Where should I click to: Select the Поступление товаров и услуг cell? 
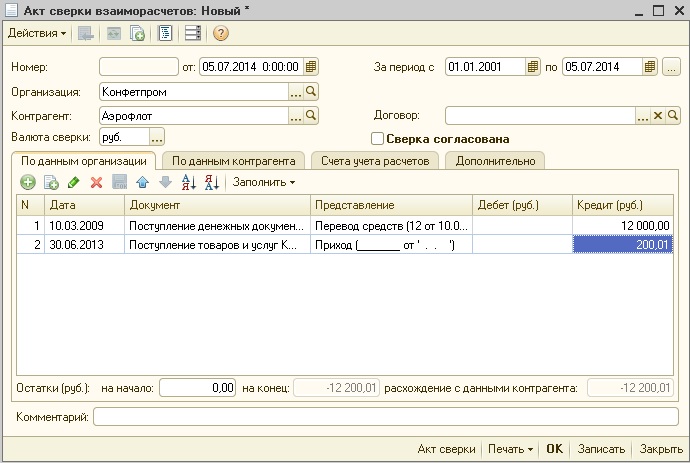coord(217,245)
